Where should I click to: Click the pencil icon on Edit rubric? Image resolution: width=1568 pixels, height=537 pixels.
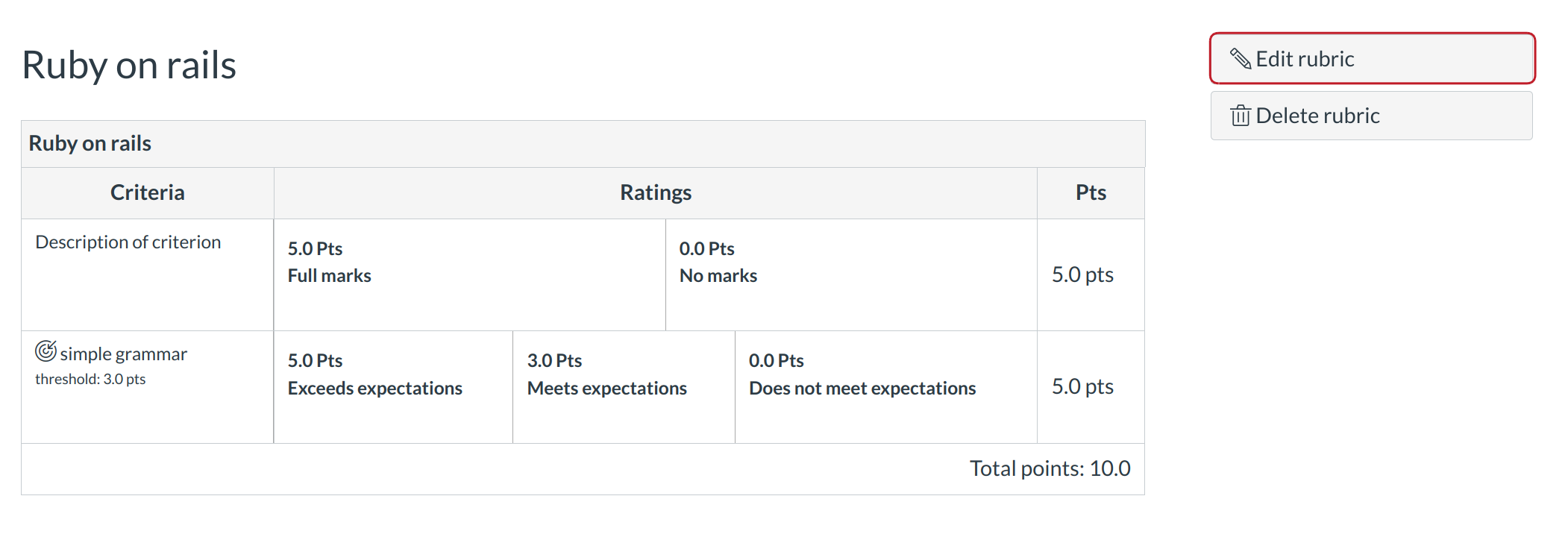tap(1240, 58)
